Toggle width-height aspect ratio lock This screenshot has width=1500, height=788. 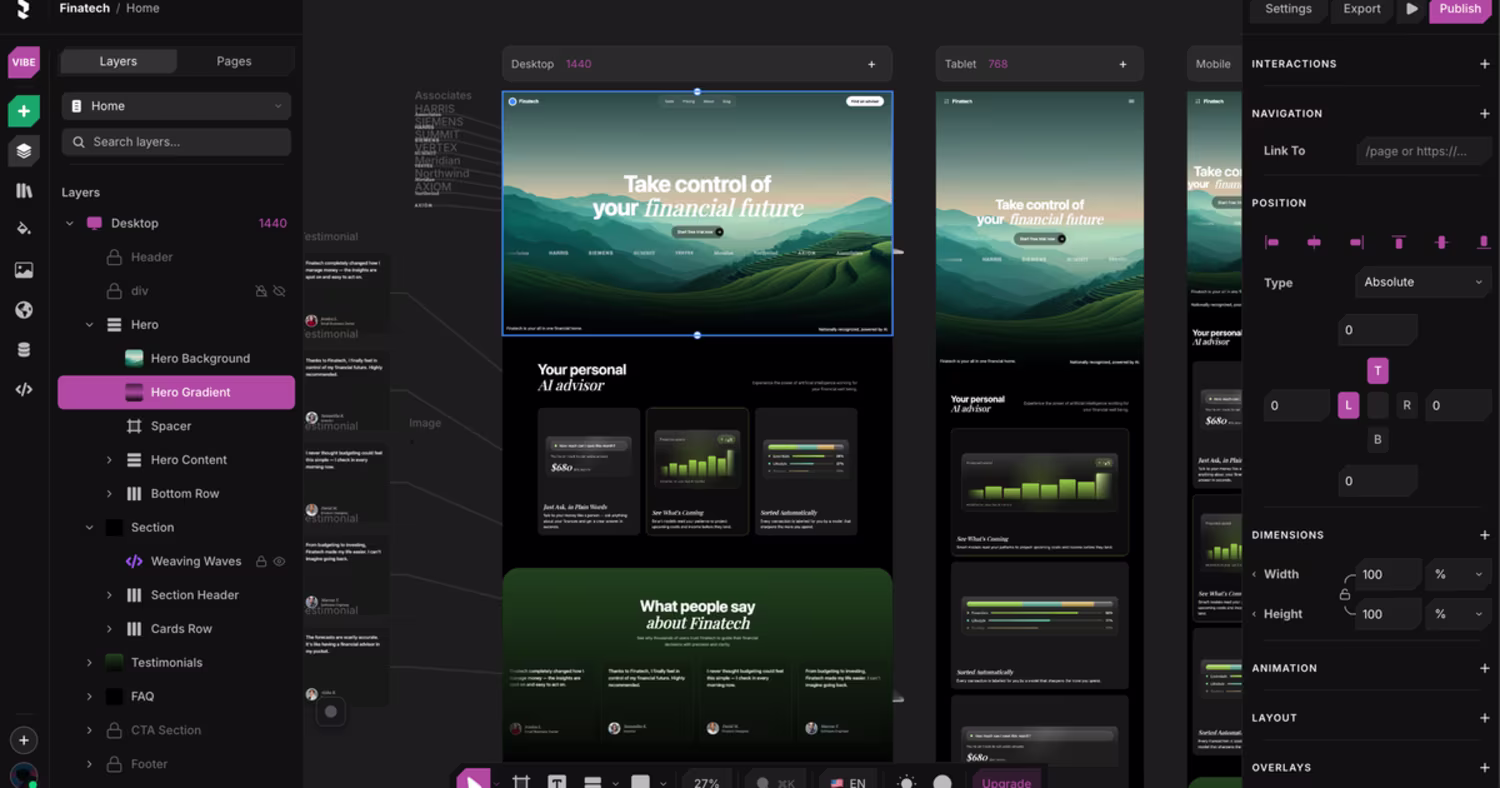[x=1345, y=594]
